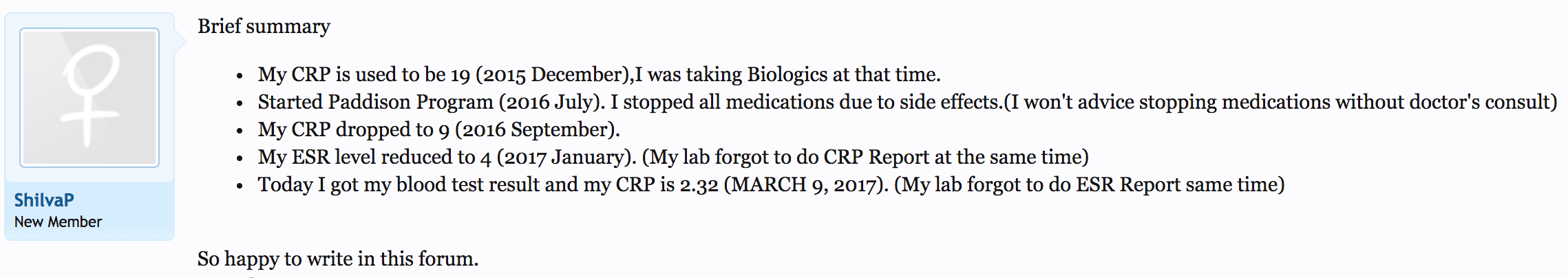Viewport: 1568px width, 278px height.
Task: Click the line about ESR level reduced to 4
Action: [673, 157]
